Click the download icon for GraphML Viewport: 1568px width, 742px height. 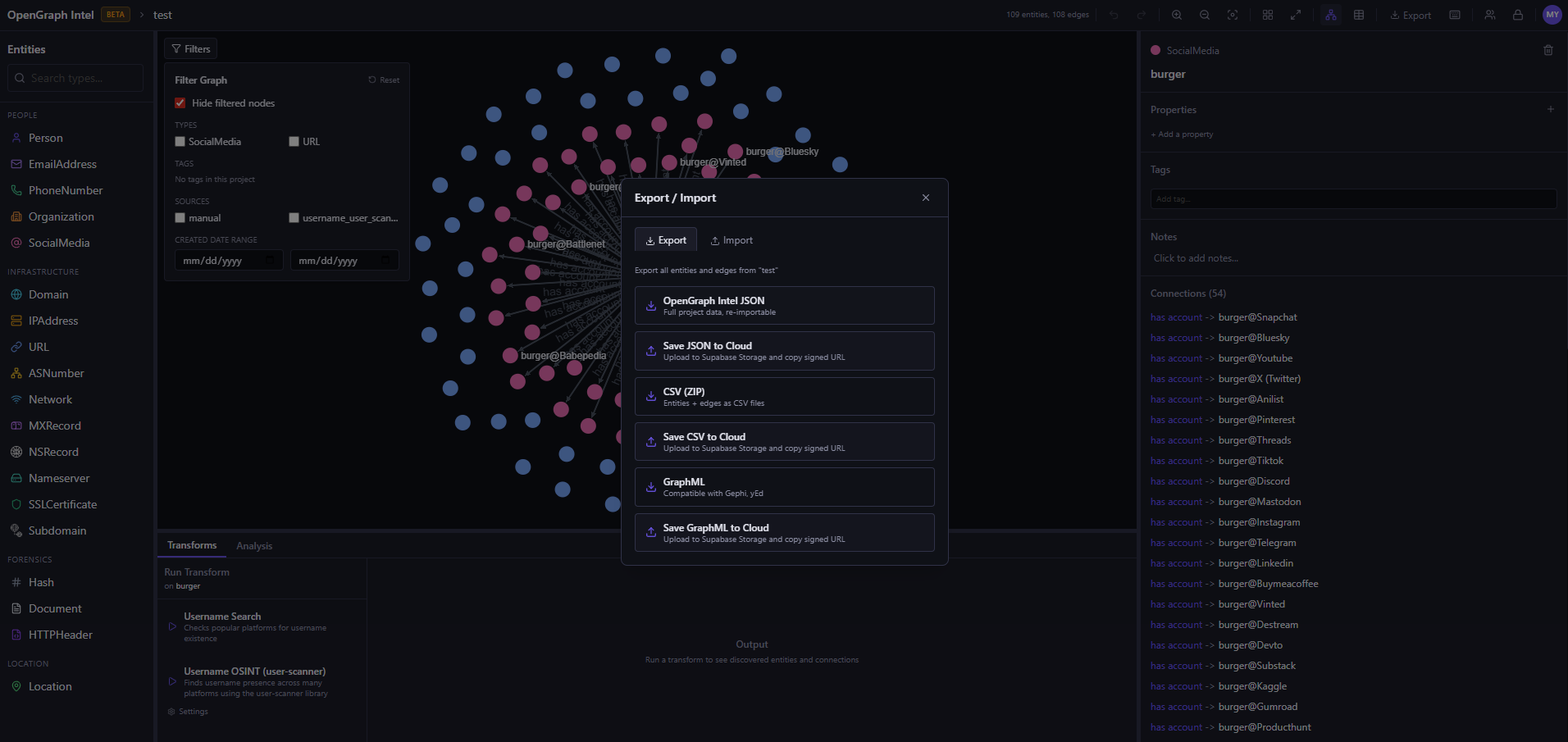tap(650, 487)
